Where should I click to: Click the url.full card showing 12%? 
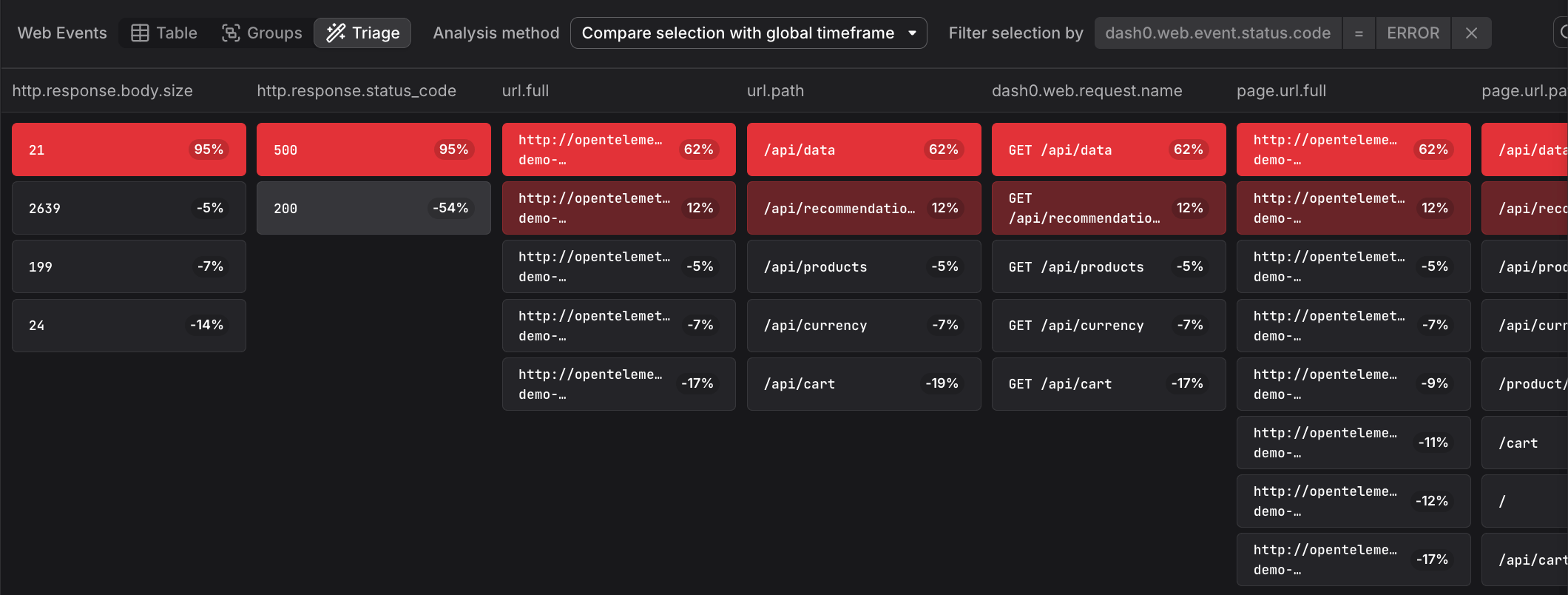click(618, 208)
